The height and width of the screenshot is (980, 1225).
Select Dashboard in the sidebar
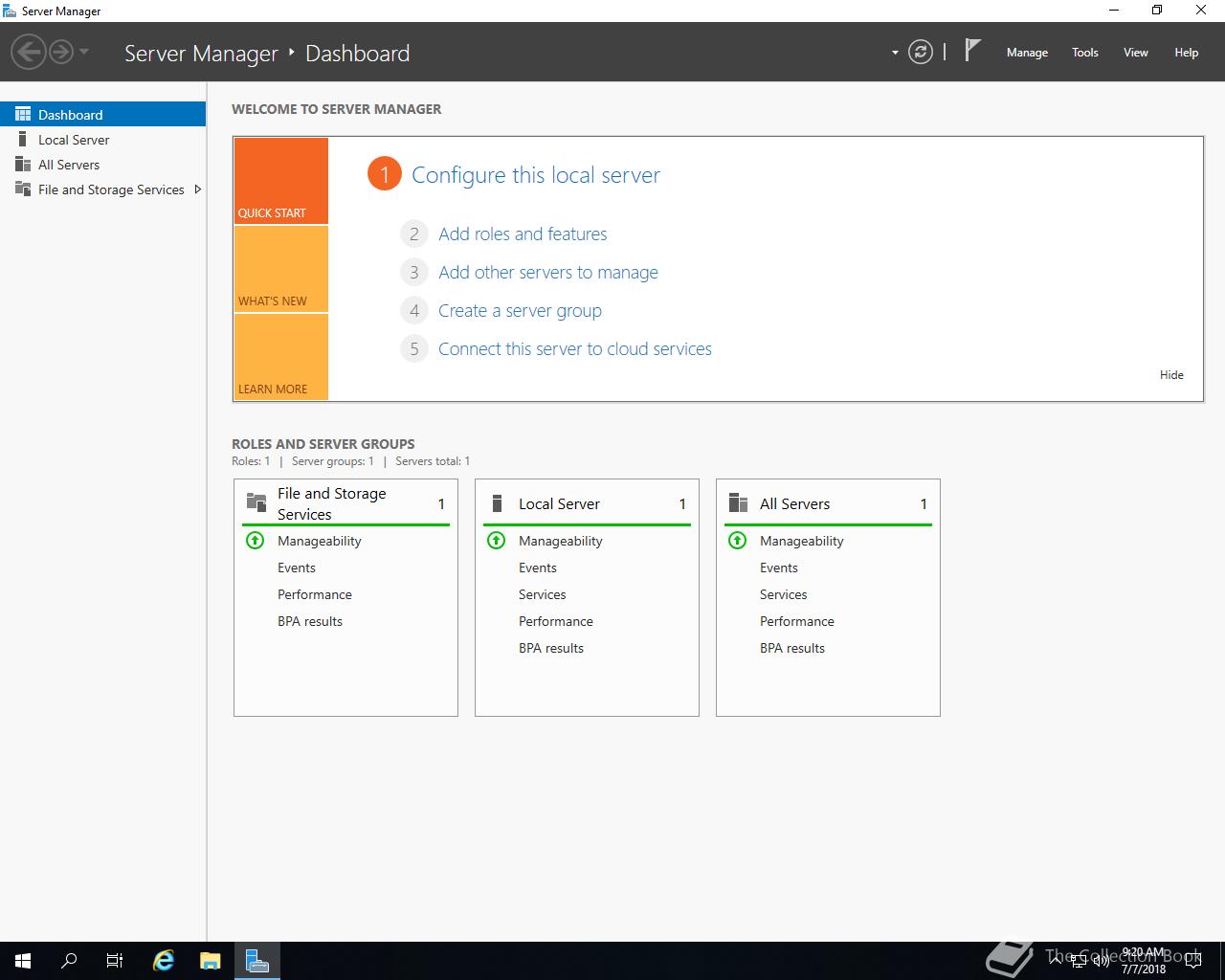[x=103, y=114]
